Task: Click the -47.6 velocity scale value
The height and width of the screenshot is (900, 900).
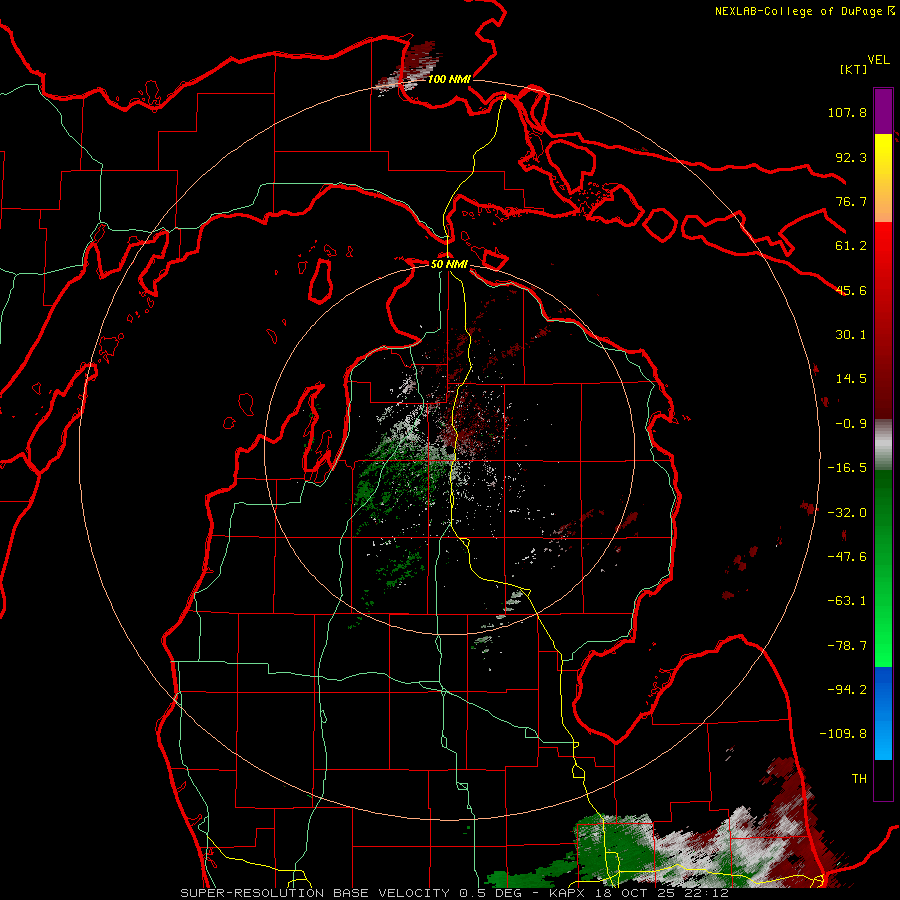Action: tap(847, 557)
